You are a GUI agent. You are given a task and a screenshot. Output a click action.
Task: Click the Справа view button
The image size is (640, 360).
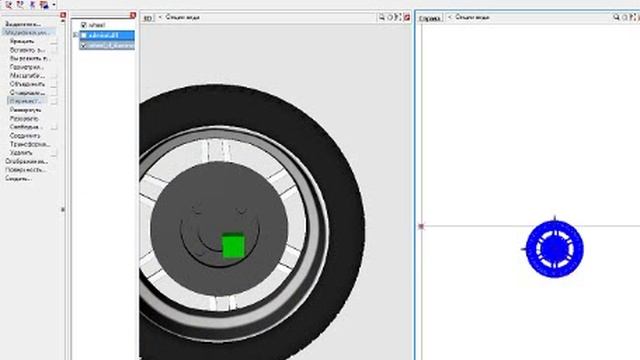pos(430,18)
